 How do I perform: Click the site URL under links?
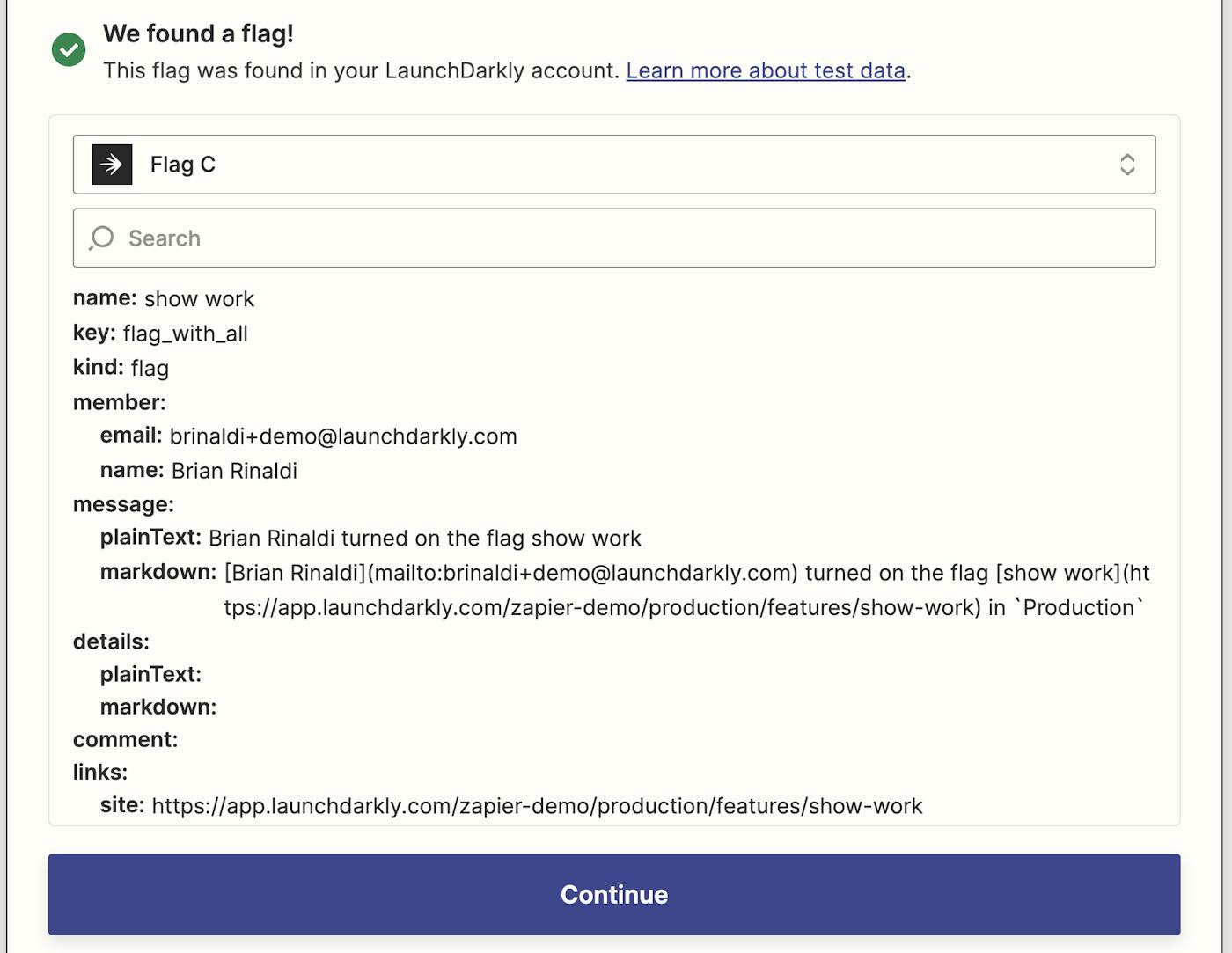click(x=537, y=806)
